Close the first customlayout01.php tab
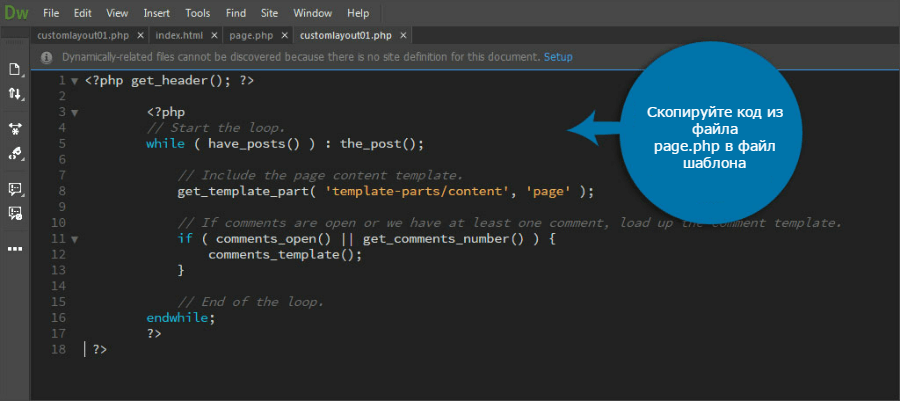Screen dimensions: 900x401 coord(140,36)
